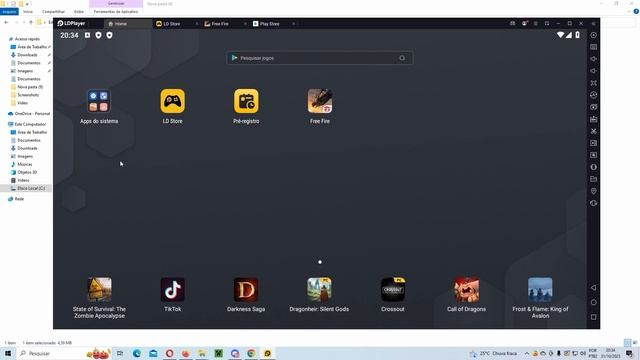Viewport: 640px width, 360px height.
Task: Close the Play Store tab
Action: pyautogui.click(x=293, y=24)
